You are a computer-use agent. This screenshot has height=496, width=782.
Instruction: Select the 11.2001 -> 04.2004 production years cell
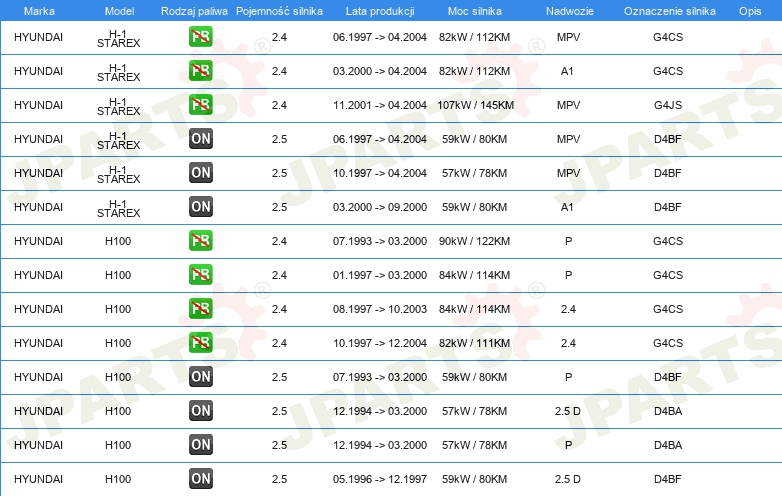380,105
